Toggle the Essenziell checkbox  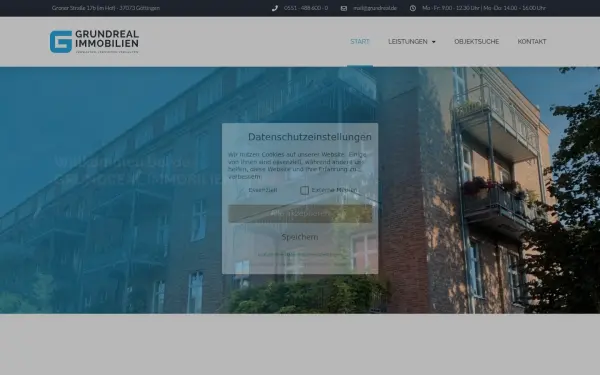click(x=241, y=190)
